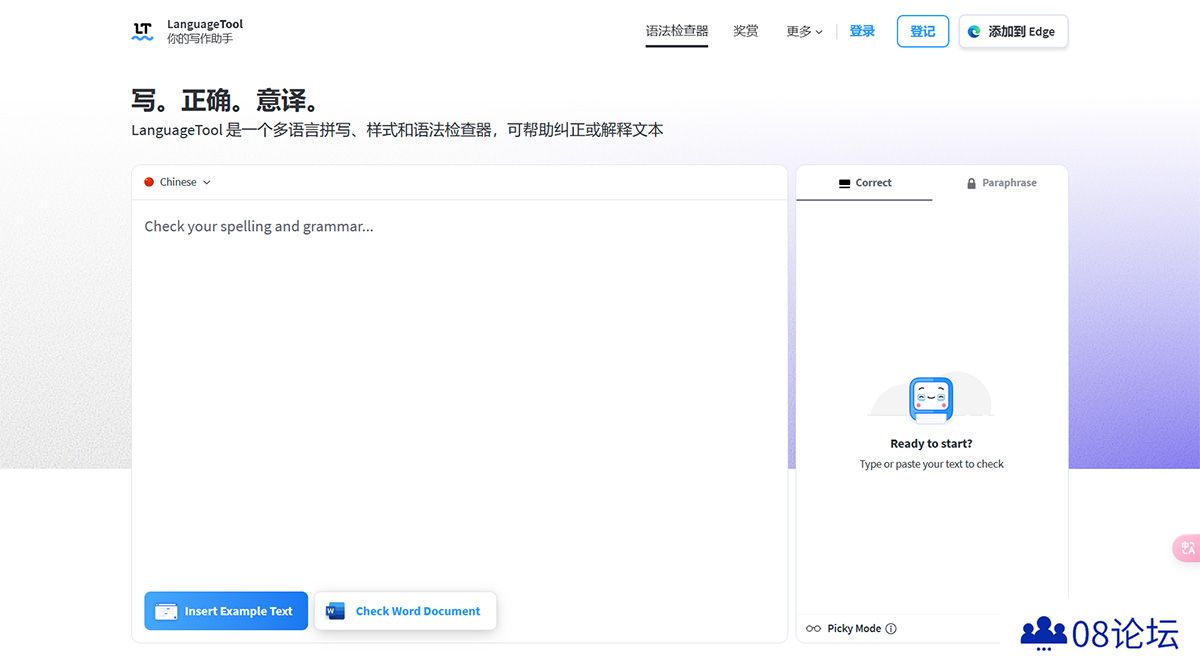The height and width of the screenshot is (664, 1200).
Task: Switch to the Correct tab
Action: (x=864, y=183)
